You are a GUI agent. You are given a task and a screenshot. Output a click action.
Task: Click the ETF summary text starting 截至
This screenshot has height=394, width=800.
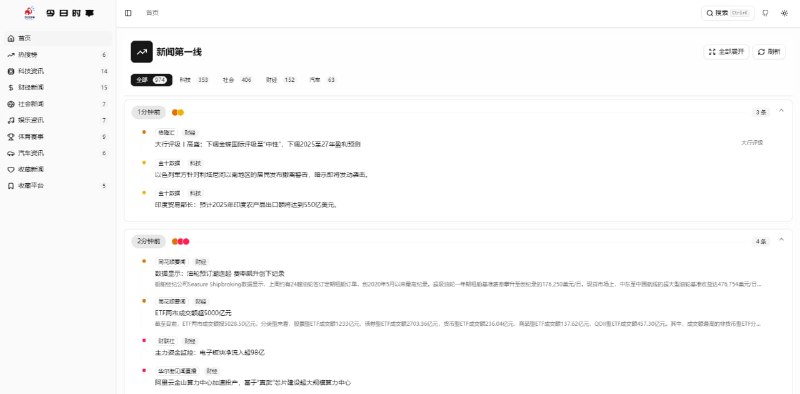coord(458,324)
